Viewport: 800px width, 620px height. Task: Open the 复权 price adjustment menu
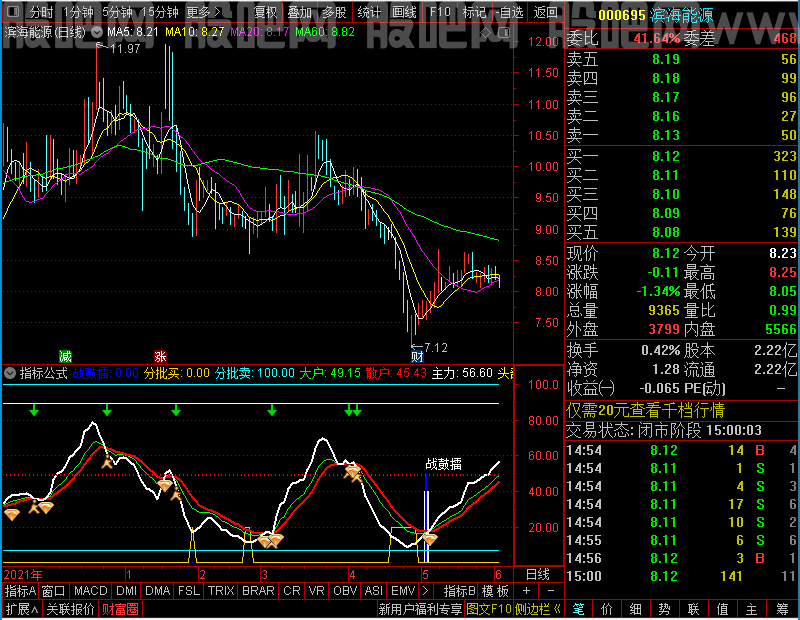pyautogui.click(x=265, y=12)
